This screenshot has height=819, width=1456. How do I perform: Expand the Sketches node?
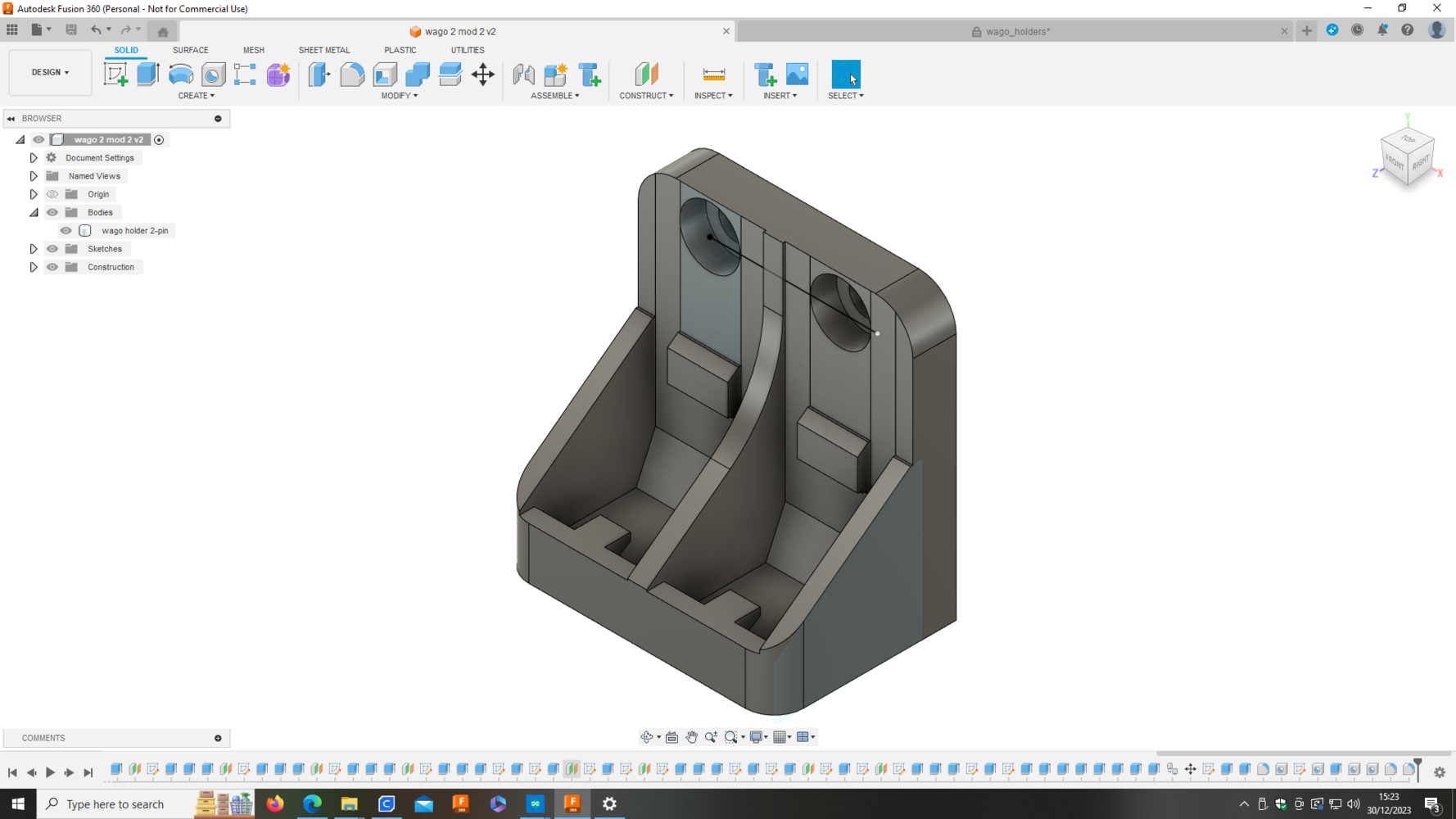[34, 249]
